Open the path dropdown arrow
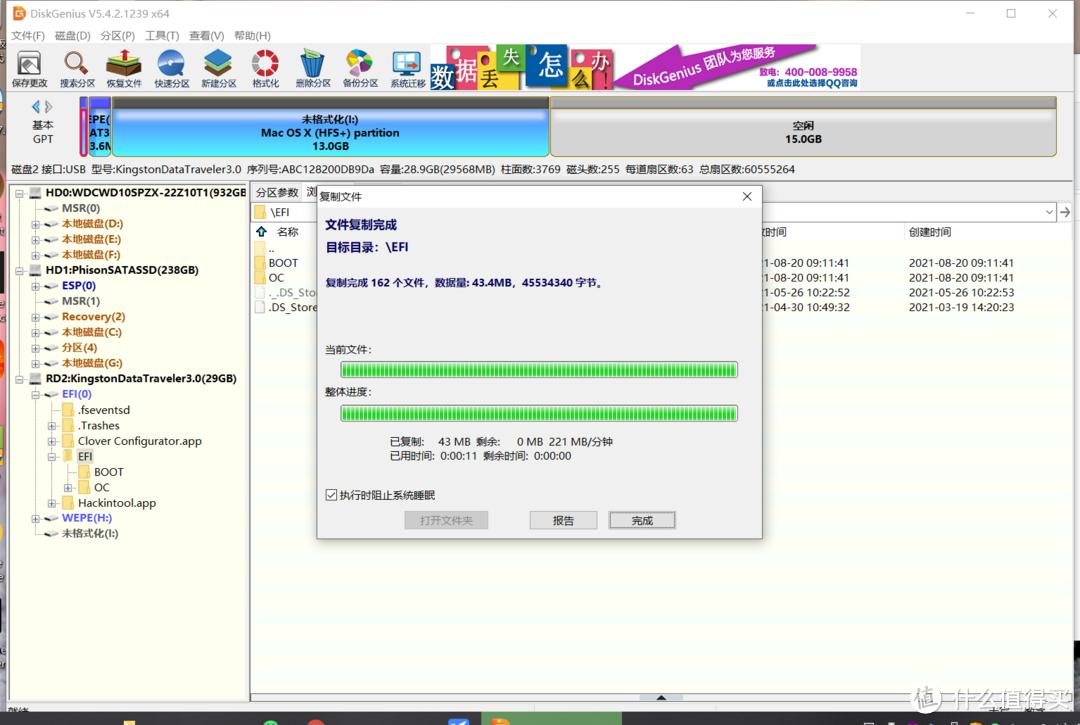 1049,212
